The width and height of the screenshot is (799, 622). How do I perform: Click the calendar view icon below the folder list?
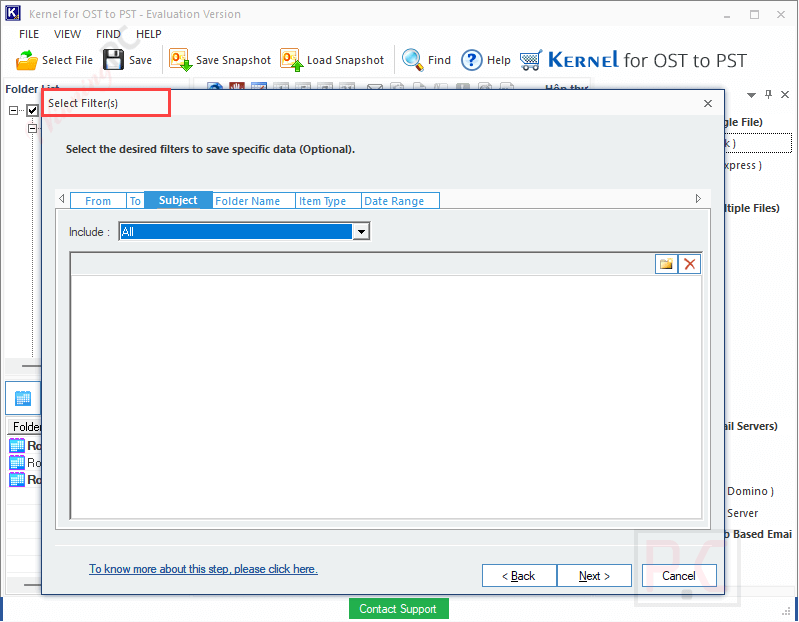pyautogui.click(x=23, y=398)
